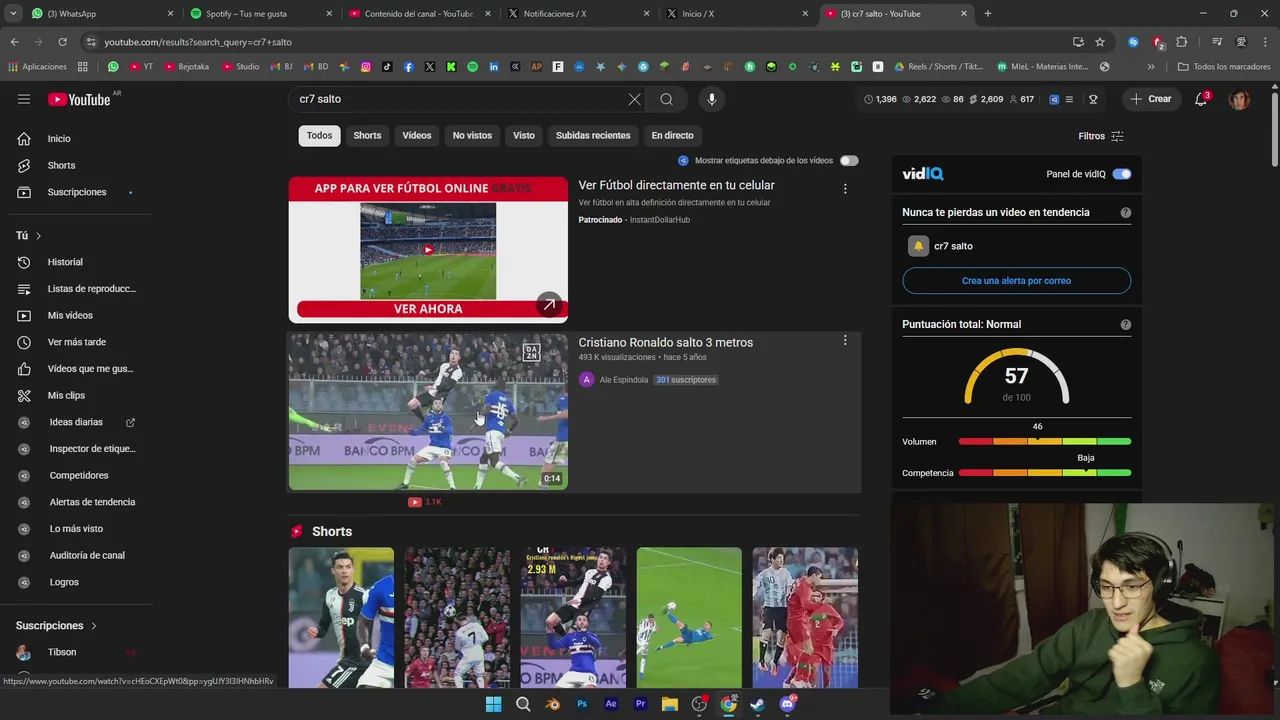
Task: Open vidIQ Ideas diarias
Action: (76, 422)
